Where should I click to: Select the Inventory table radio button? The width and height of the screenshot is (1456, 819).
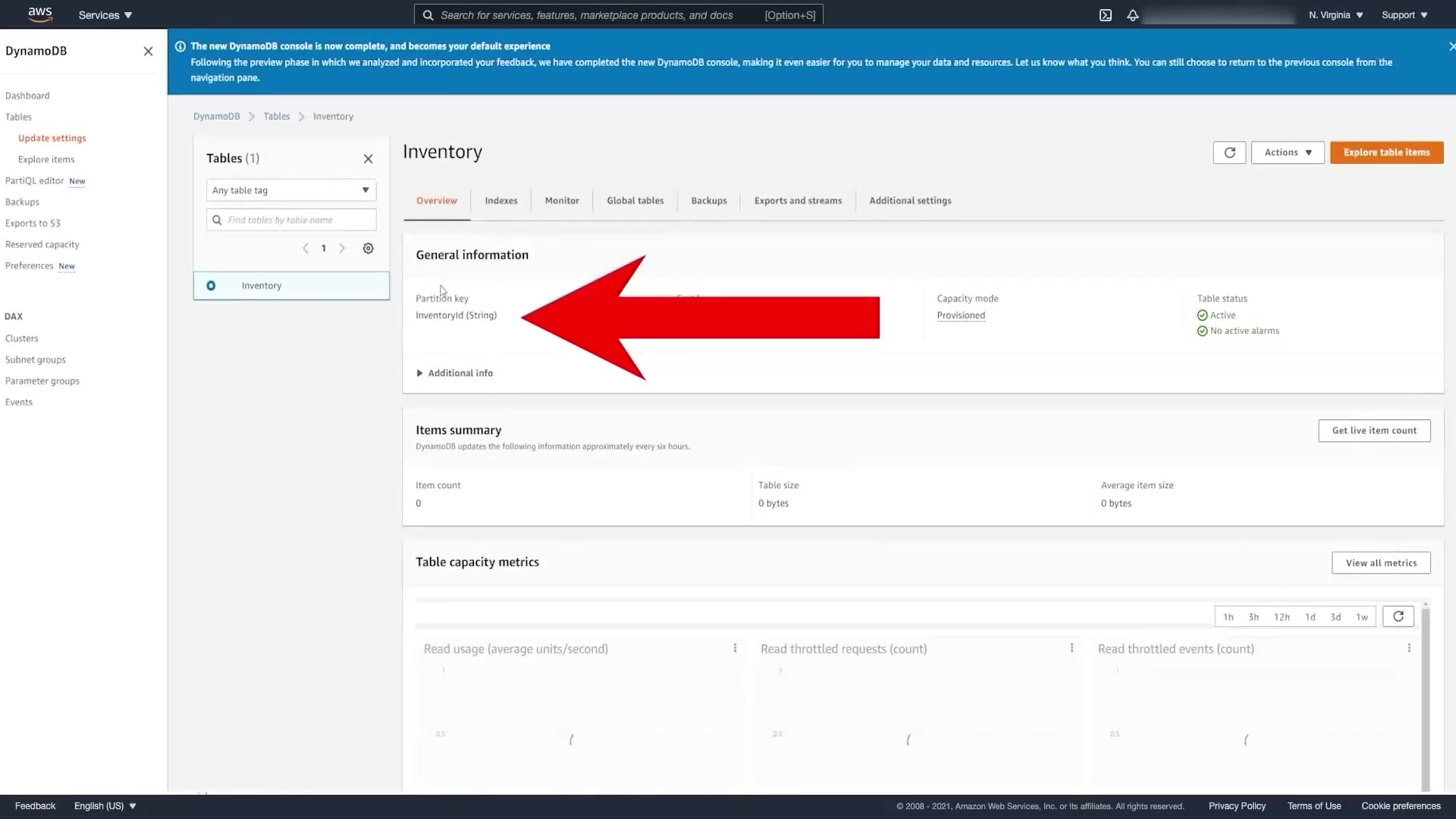coord(211,286)
